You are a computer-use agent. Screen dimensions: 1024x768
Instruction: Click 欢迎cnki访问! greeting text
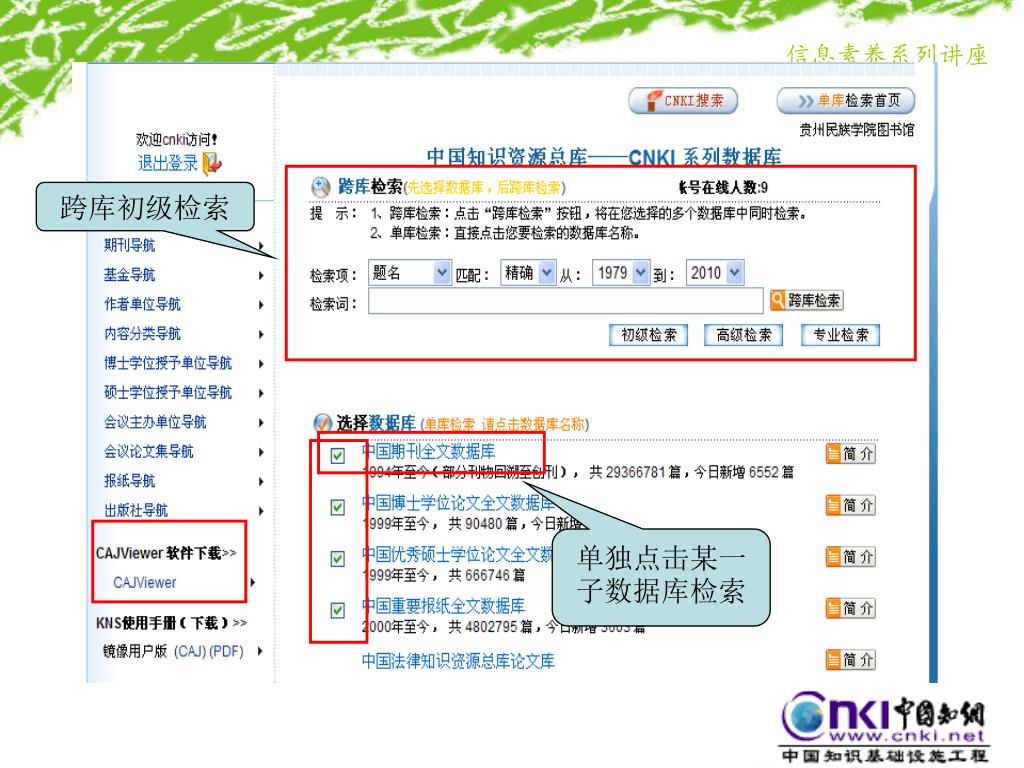tap(176, 139)
